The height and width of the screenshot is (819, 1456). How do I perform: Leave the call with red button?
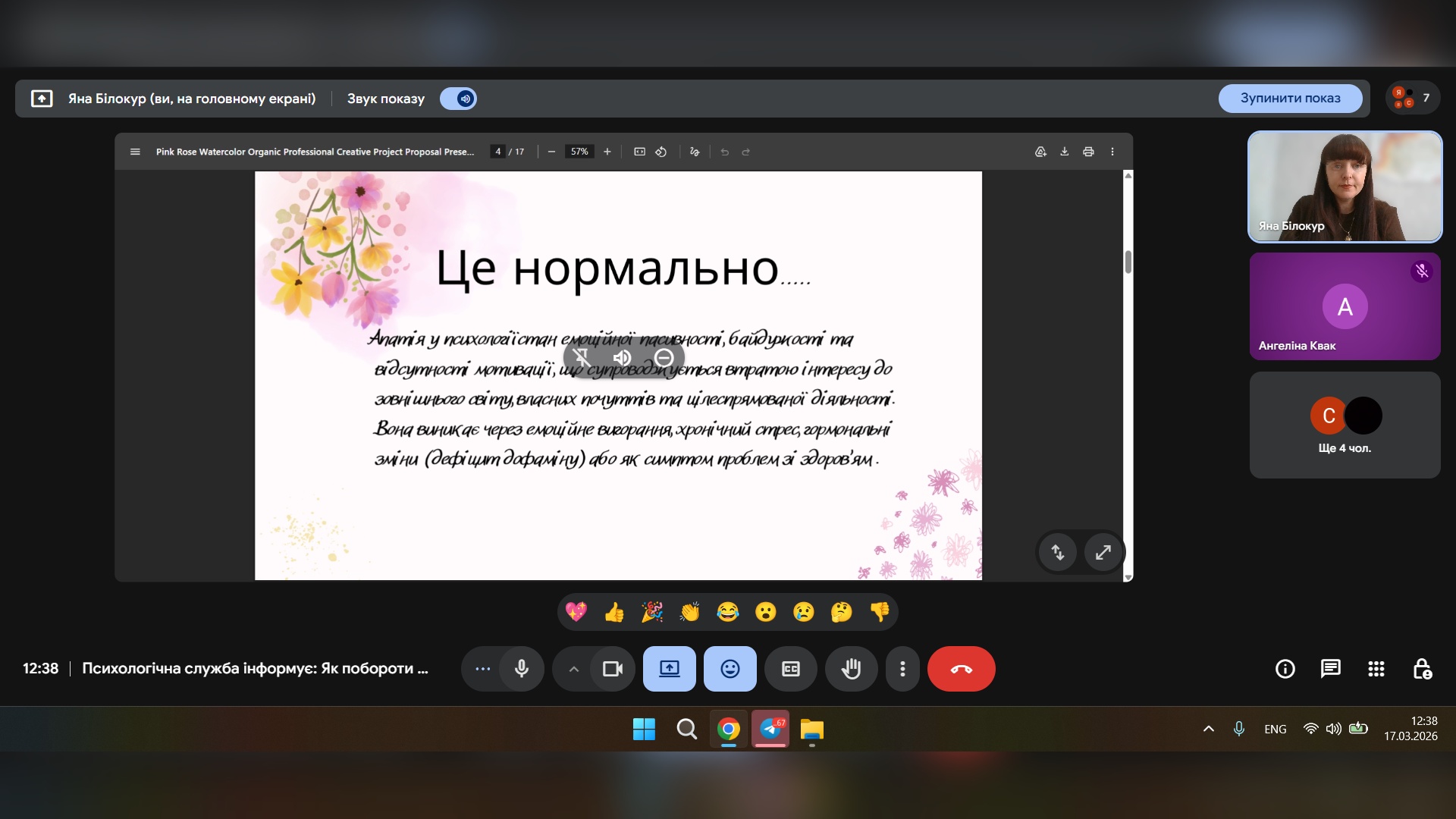(961, 669)
